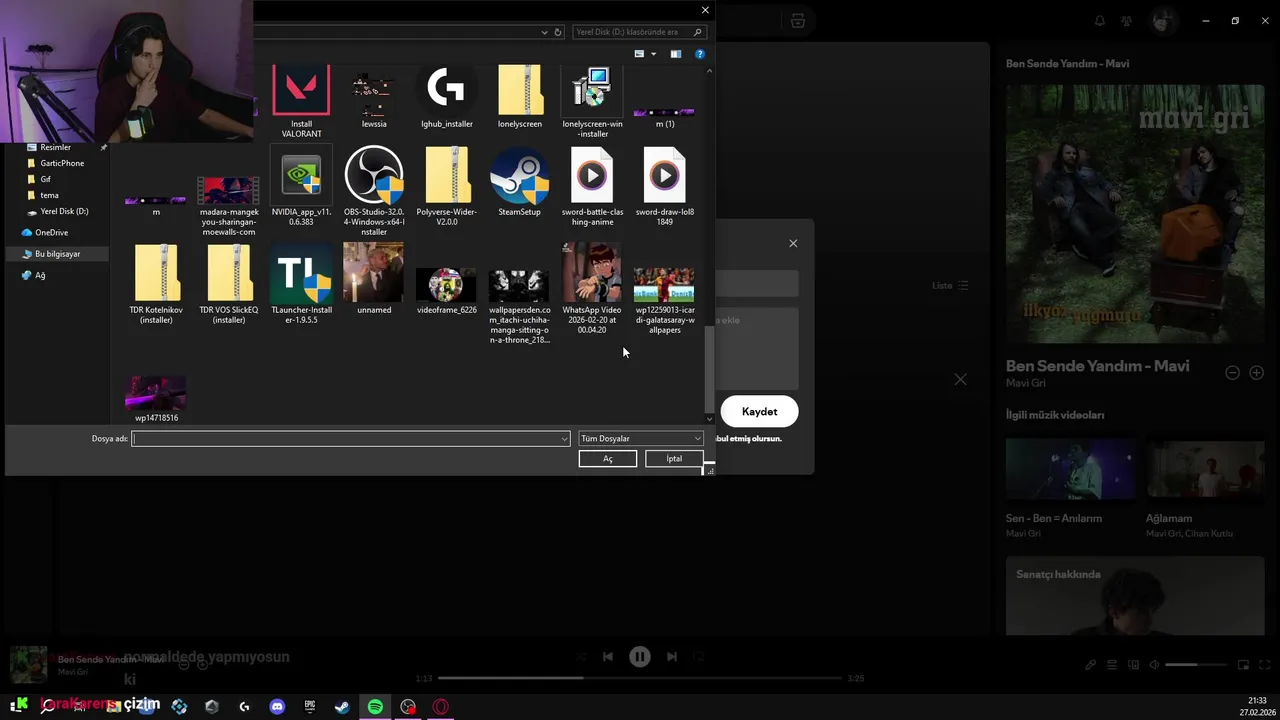The image size is (1280, 720).
Task: Open the view options dropdown arrow
Action: pyautogui.click(x=653, y=54)
